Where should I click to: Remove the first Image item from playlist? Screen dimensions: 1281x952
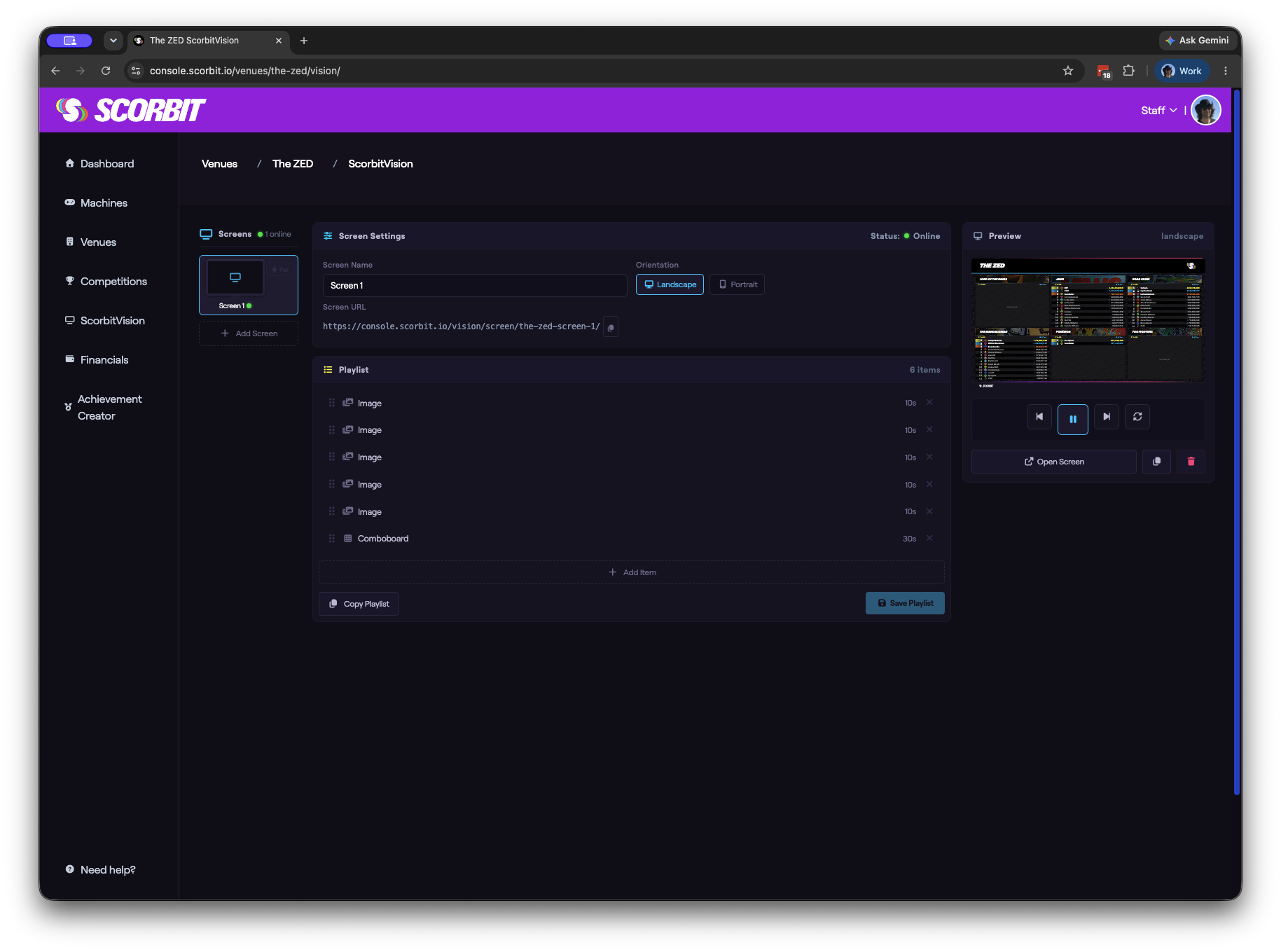coord(929,402)
